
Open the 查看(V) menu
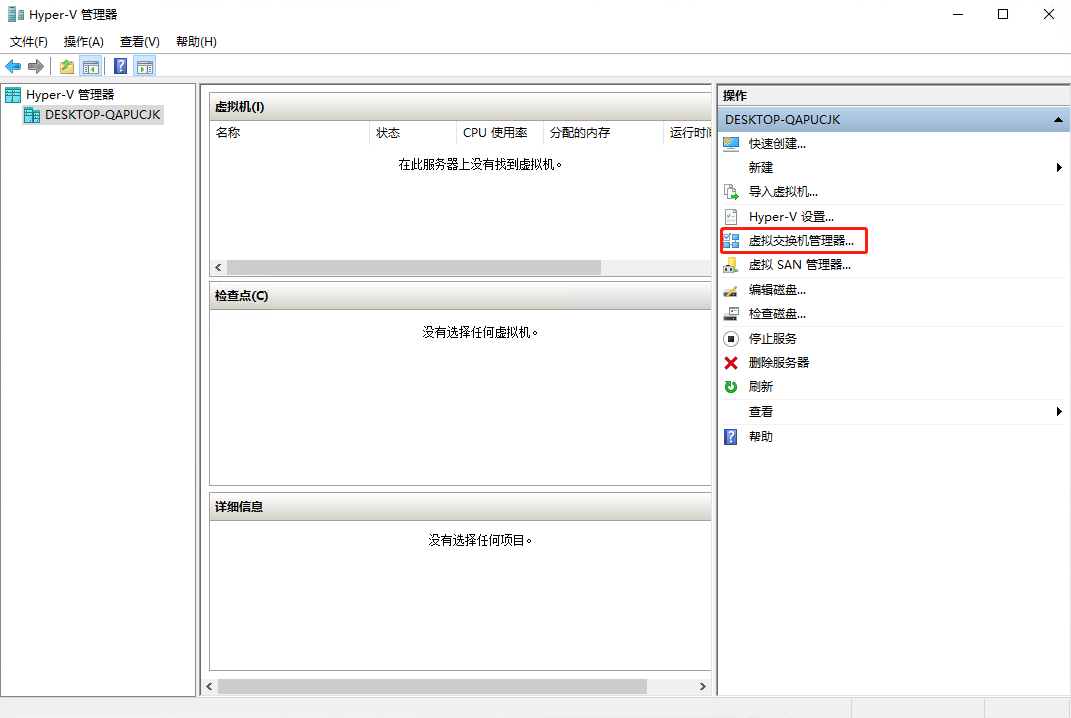[x=139, y=42]
